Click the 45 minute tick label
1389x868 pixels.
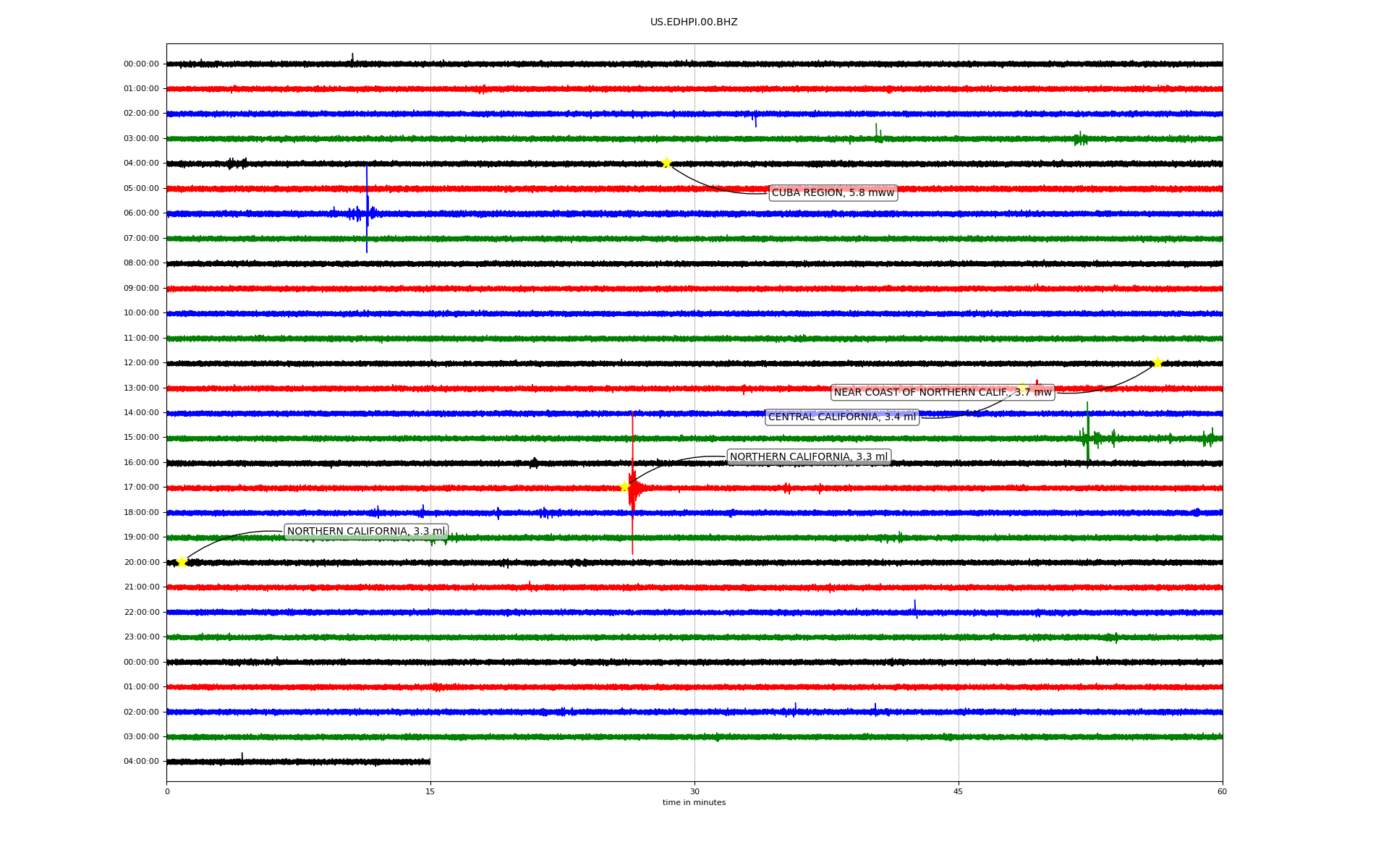959,791
